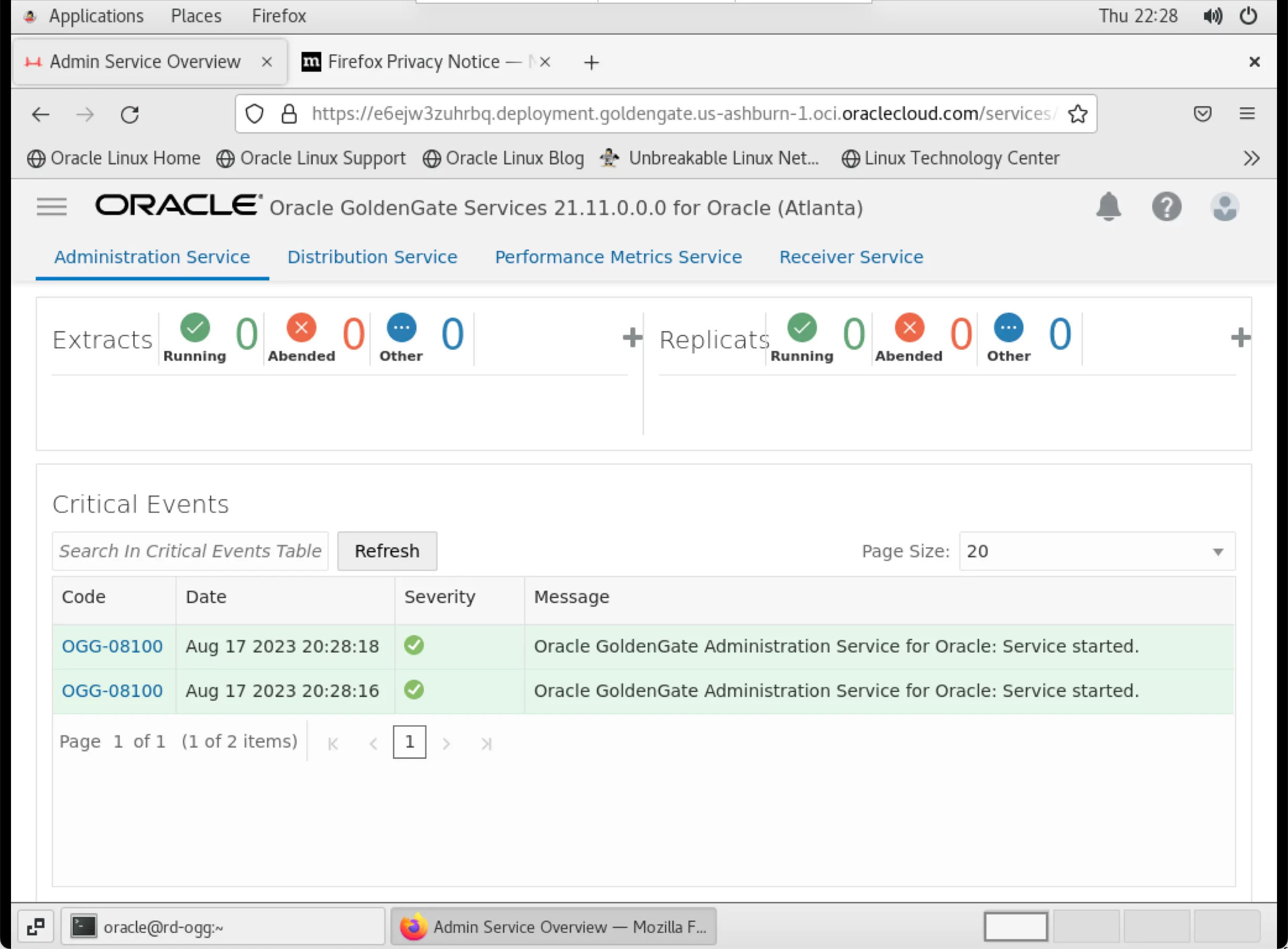Image resolution: width=1288 pixels, height=949 pixels.
Task: Click the Oracle logo
Action: tap(179, 205)
